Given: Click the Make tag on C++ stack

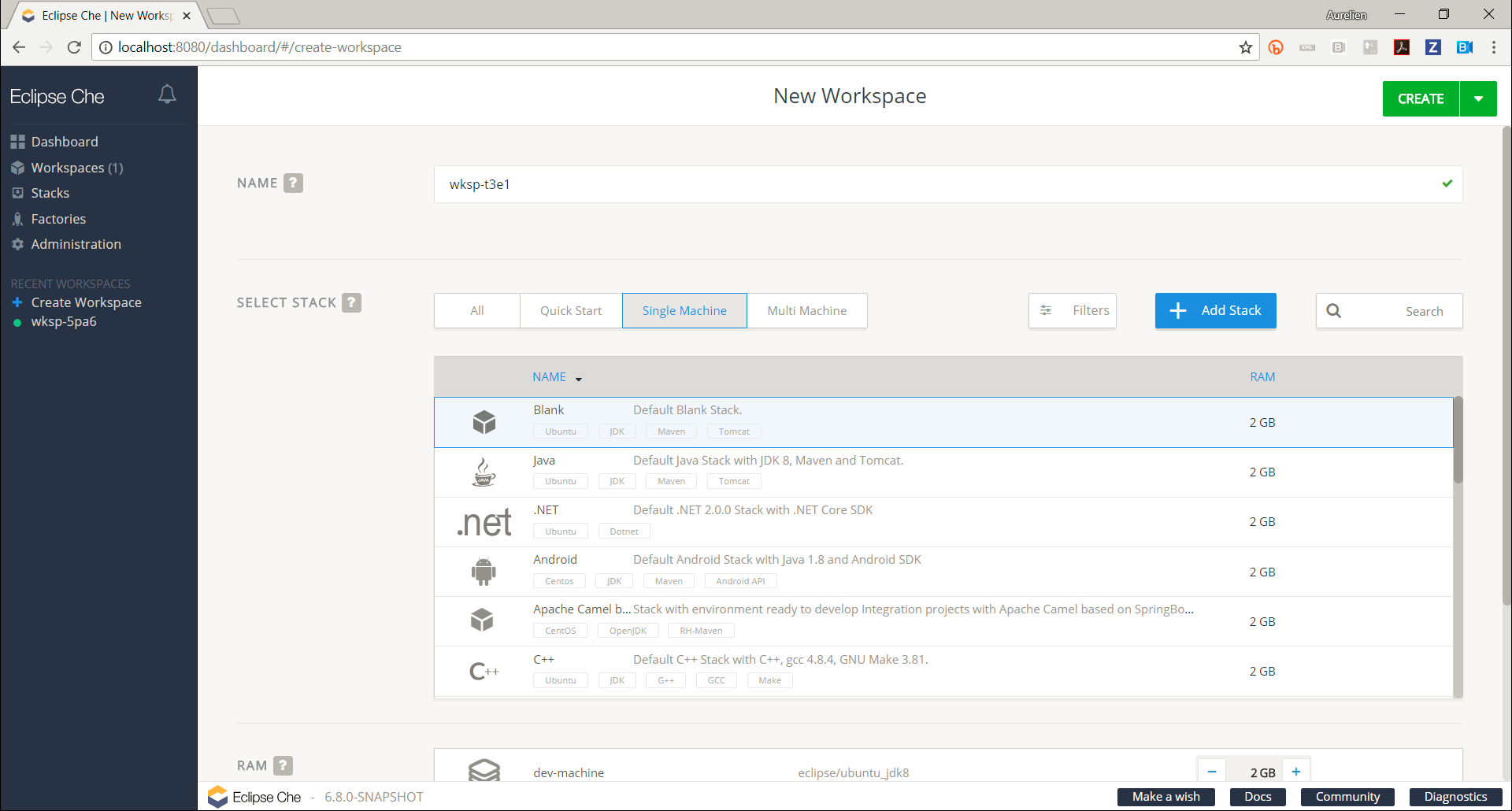Looking at the screenshot, I should 770,680.
